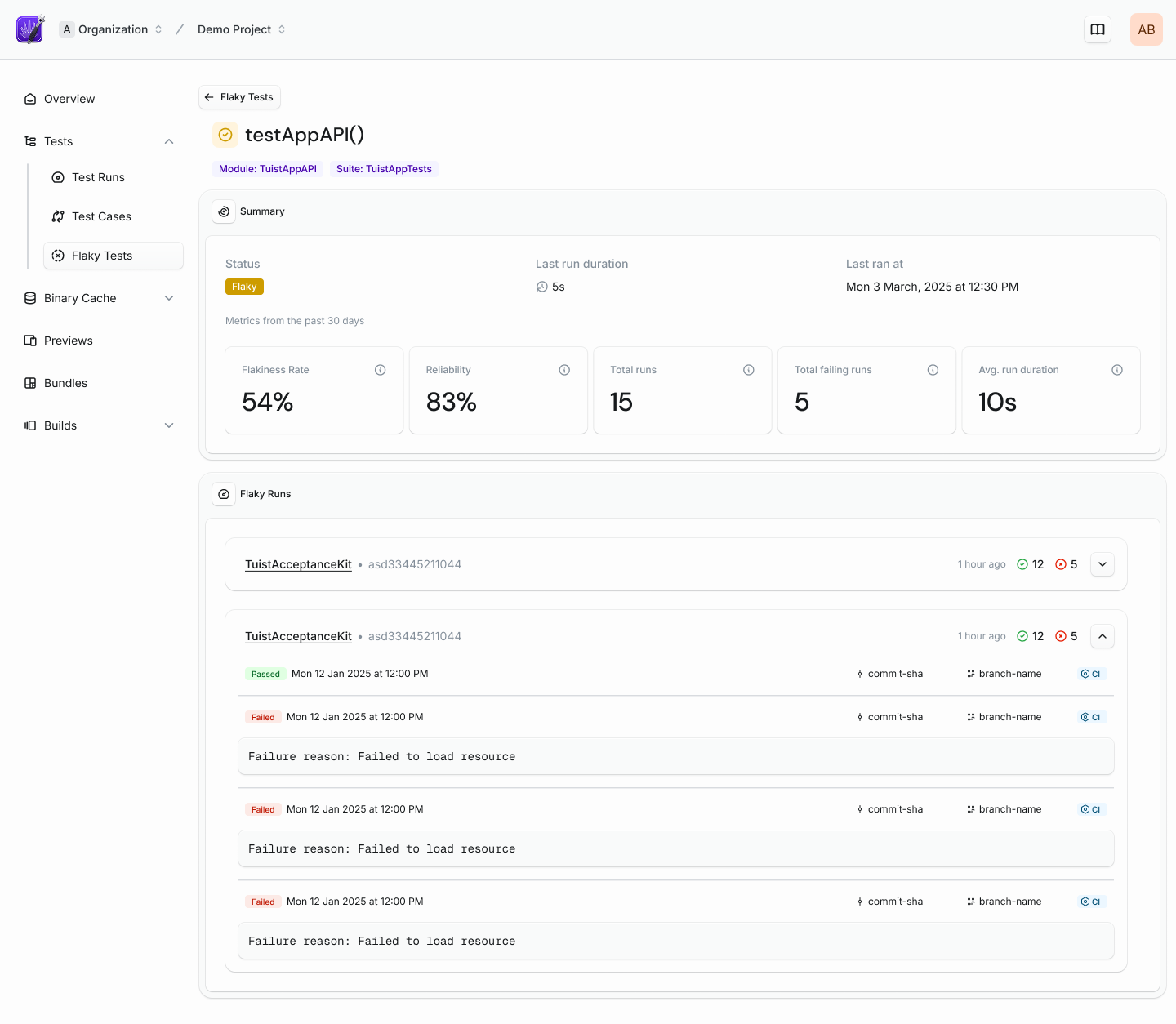Open Test Cases in the sidebar

114,216
